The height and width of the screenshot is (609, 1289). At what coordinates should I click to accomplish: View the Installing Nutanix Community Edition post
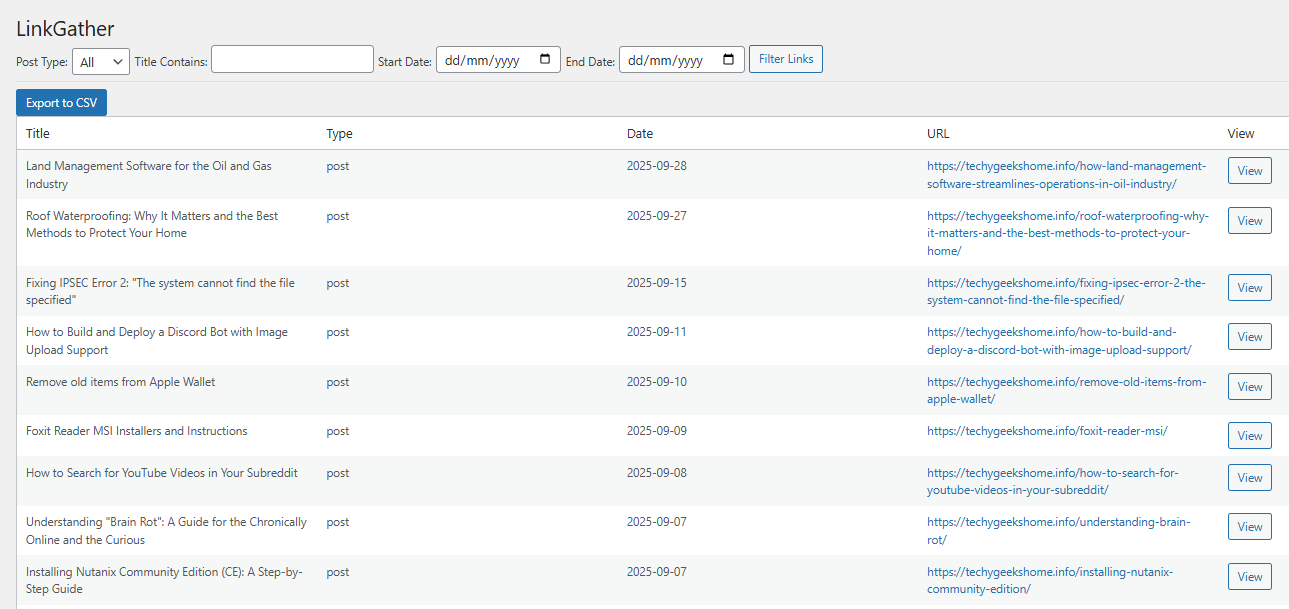click(1249, 576)
